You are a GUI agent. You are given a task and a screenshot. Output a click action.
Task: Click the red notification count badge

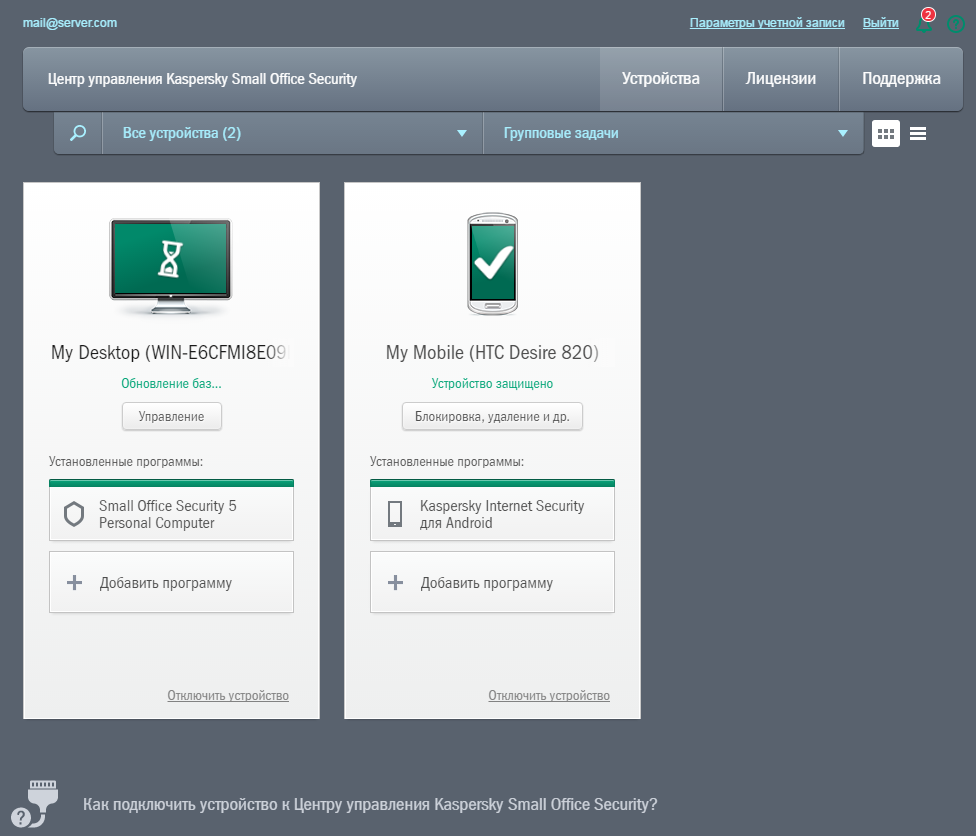(928, 15)
